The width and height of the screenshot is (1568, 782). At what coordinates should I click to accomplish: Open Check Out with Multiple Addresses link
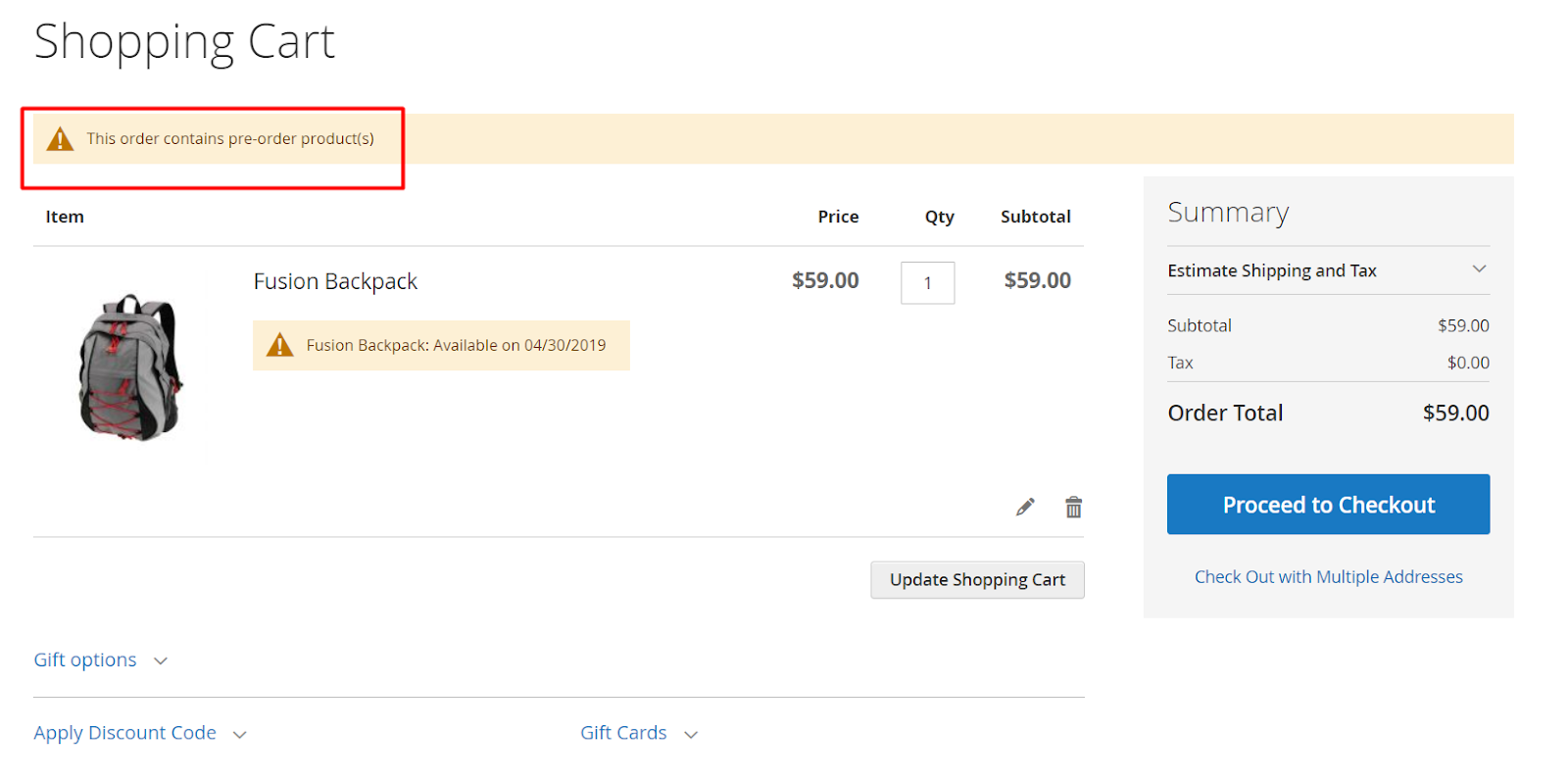pyautogui.click(x=1328, y=577)
